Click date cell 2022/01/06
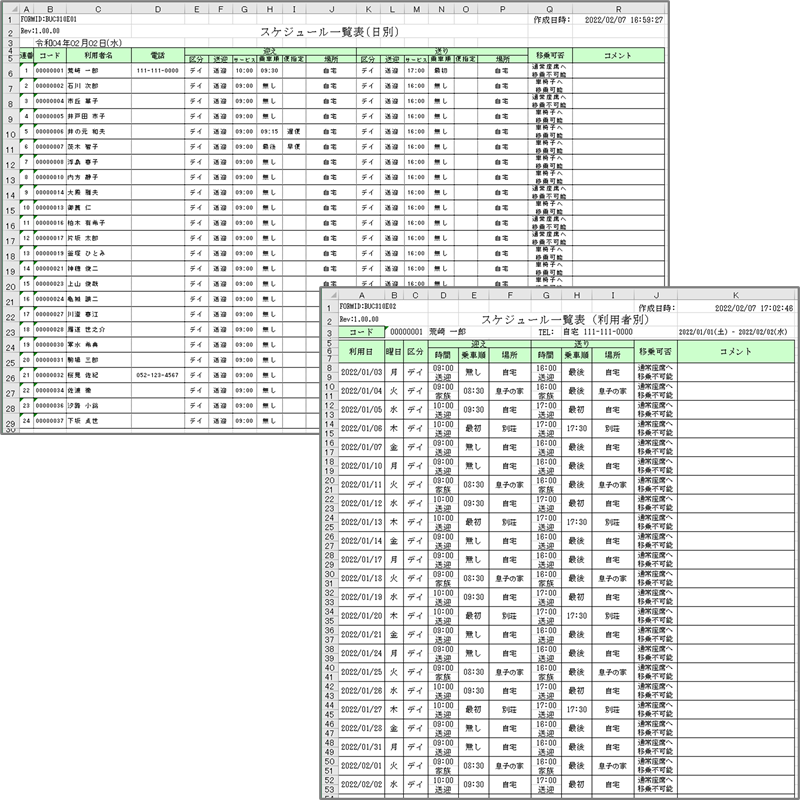Image resolution: width=800 pixels, height=800 pixels. click(x=361, y=429)
